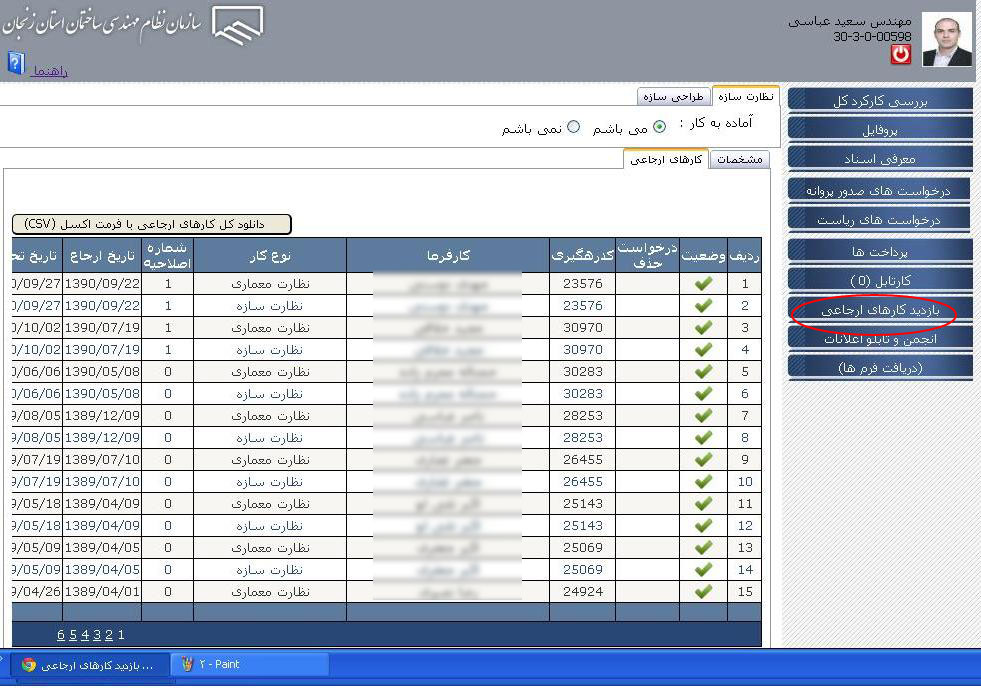Click the user profile photo
This screenshot has height=691, width=981.
[x=947, y=41]
